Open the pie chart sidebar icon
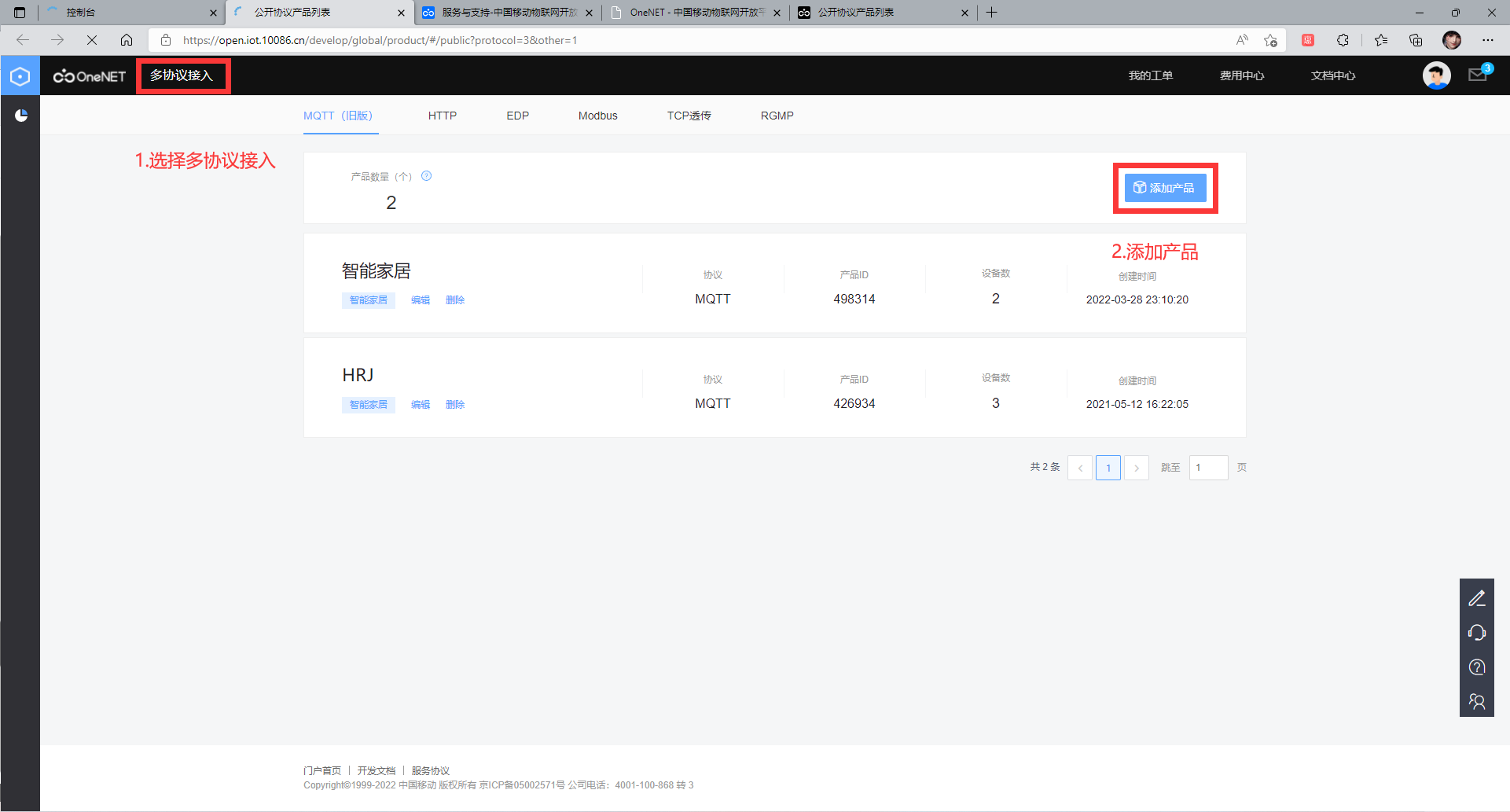 (x=21, y=116)
